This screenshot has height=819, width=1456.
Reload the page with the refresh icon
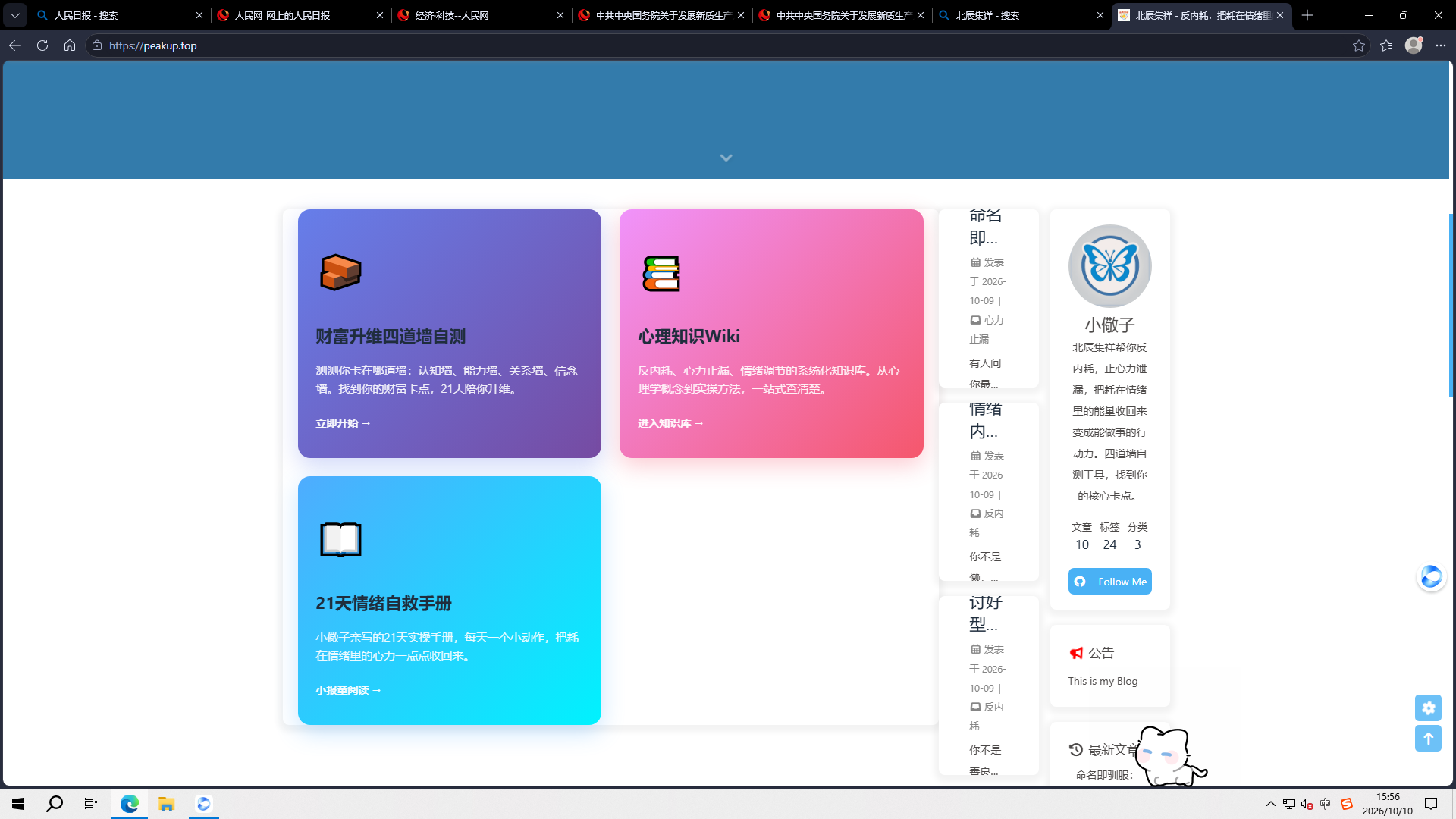pyautogui.click(x=42, y=45)
